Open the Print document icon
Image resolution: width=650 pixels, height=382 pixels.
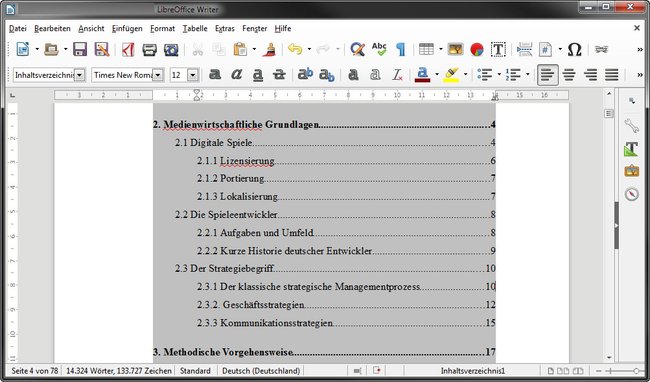point(149,49)
